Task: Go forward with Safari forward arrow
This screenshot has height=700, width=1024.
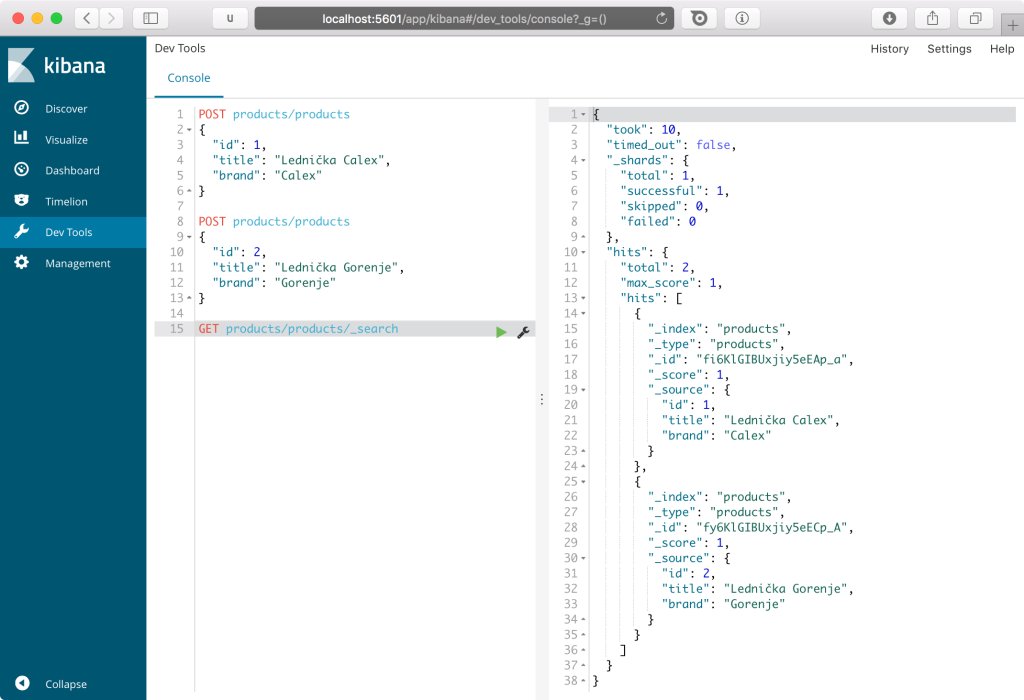Action: point(111,18)
